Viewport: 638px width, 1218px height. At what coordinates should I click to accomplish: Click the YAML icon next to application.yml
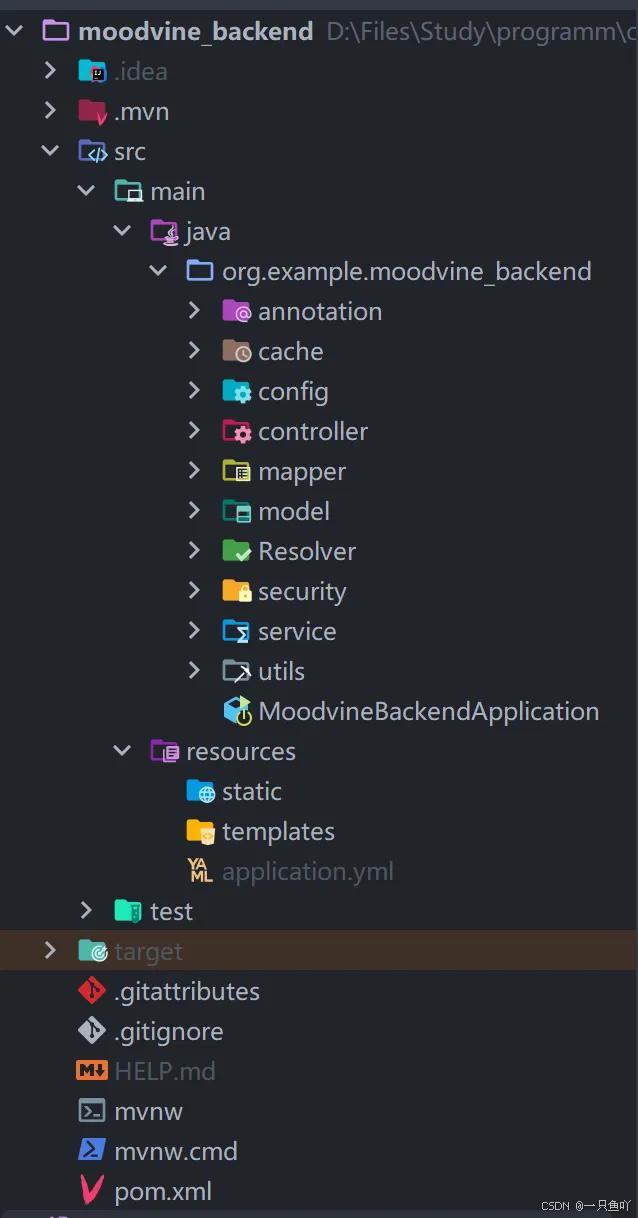point(199,870)
